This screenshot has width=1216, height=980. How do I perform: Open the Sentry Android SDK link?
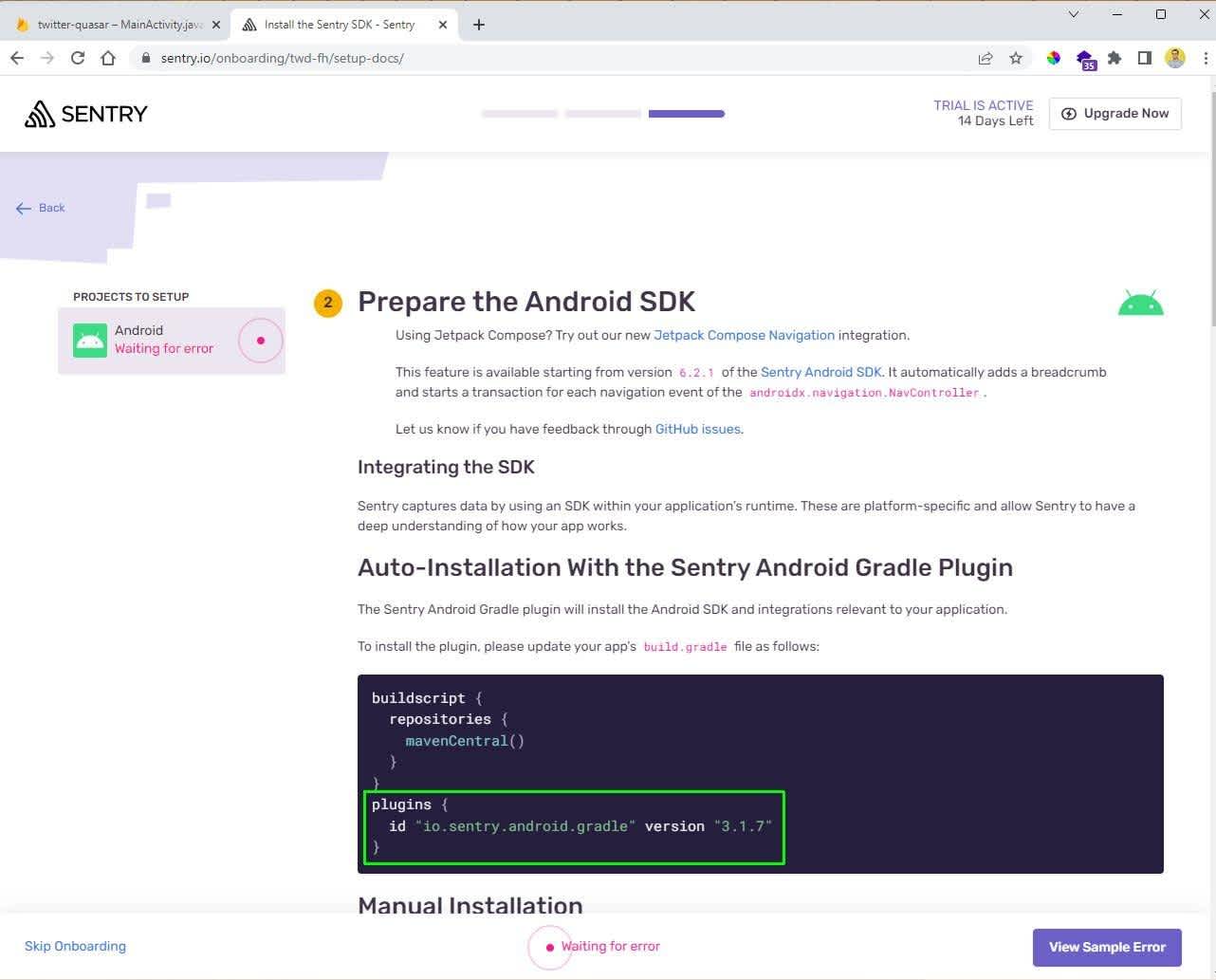click(821, 372)
